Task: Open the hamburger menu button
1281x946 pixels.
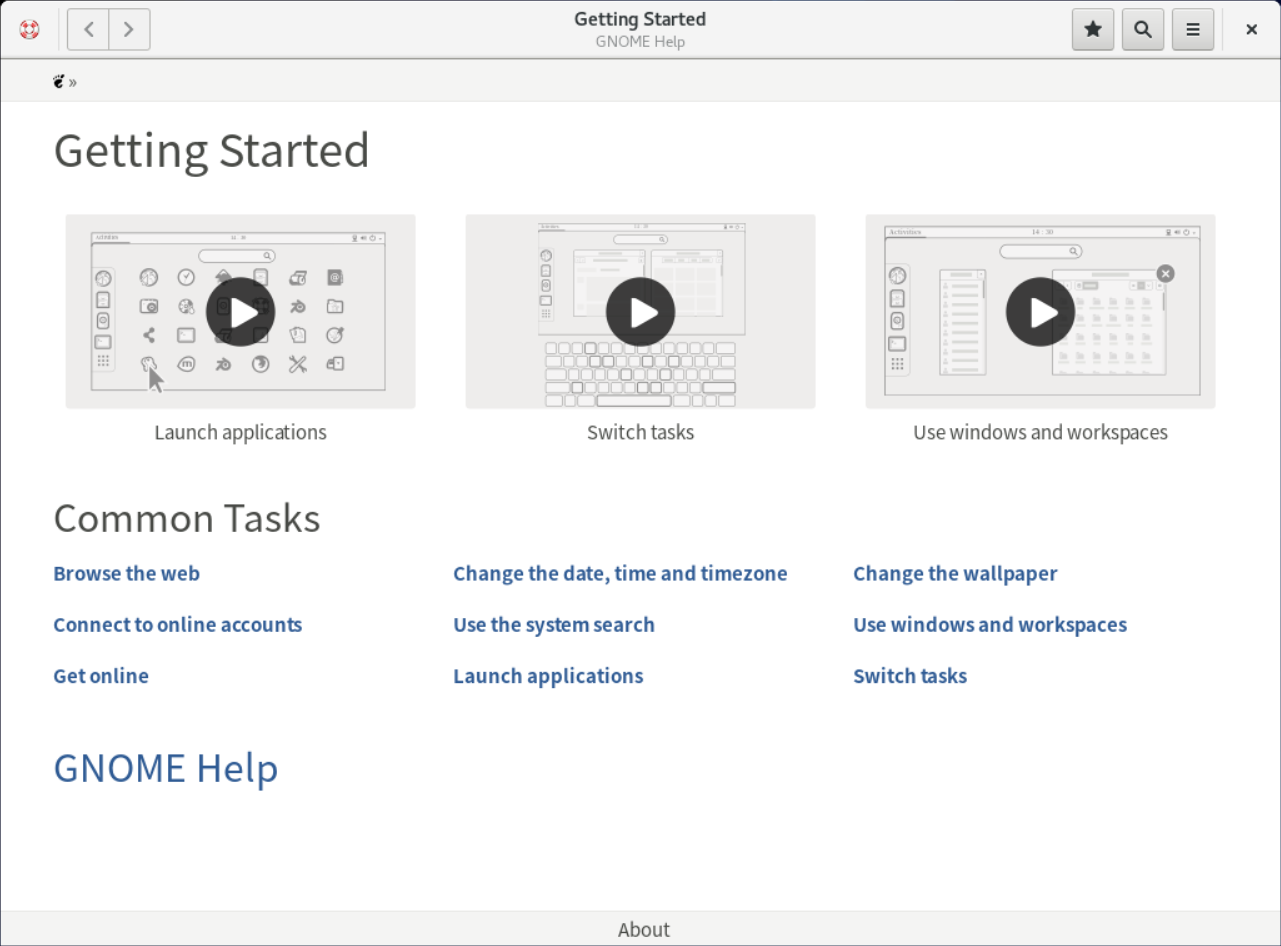Action: click(1193, 30)
